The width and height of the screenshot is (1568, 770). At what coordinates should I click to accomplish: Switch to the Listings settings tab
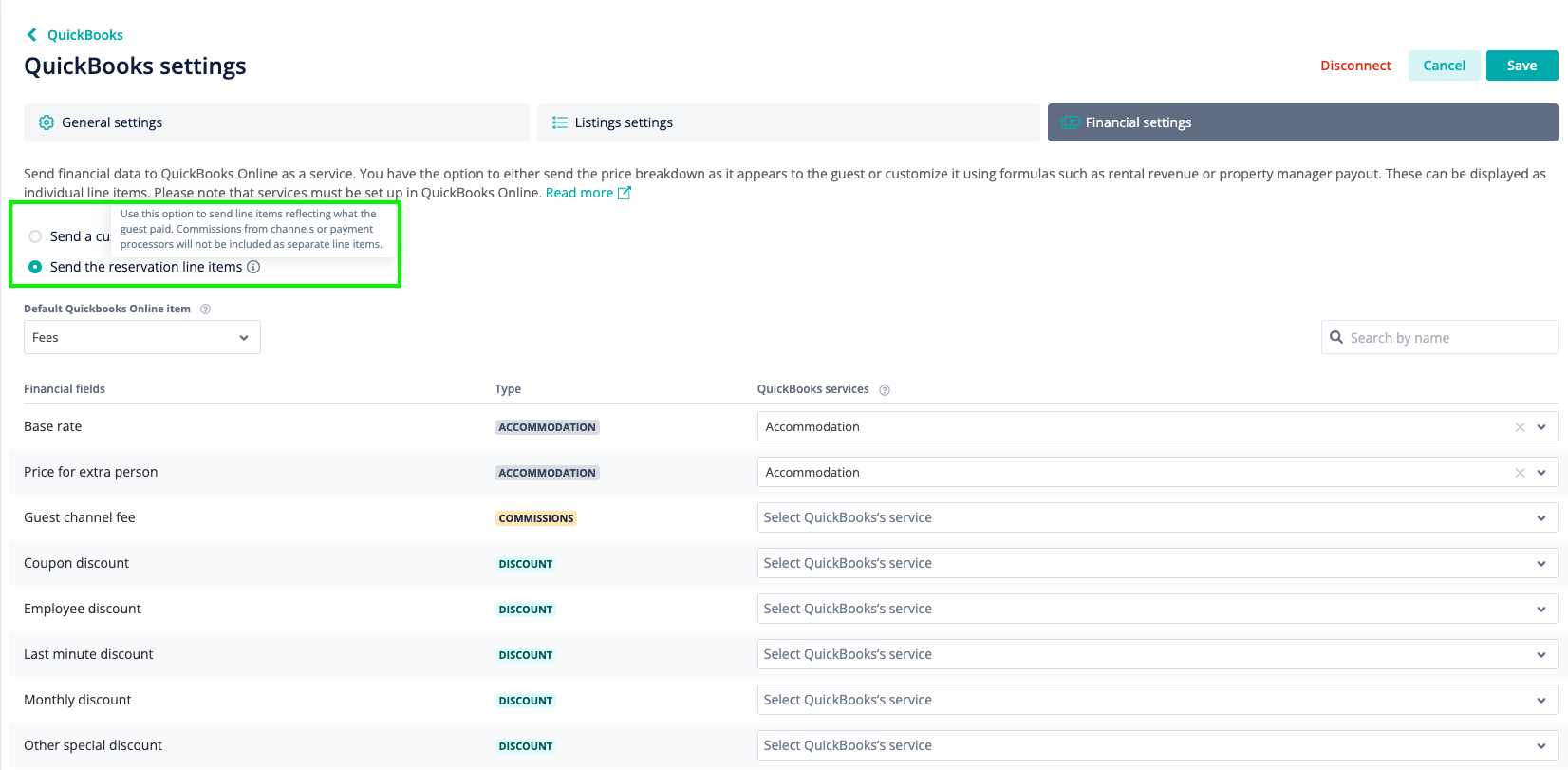click(789, 122)
